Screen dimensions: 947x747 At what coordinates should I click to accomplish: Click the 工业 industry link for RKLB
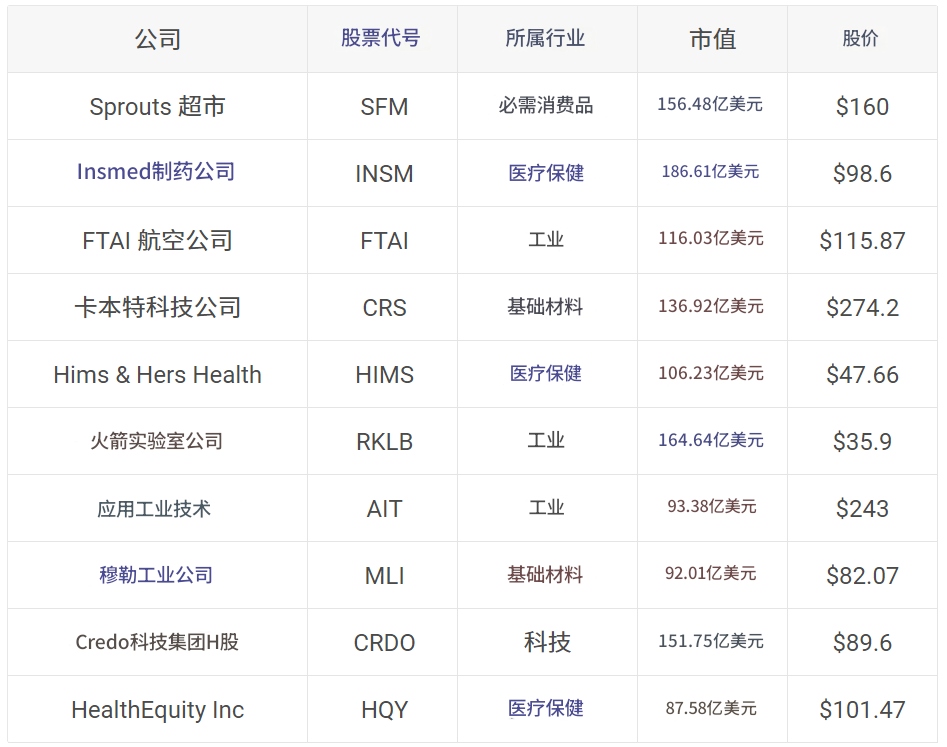pyautogui.click(x=544, y=441)
